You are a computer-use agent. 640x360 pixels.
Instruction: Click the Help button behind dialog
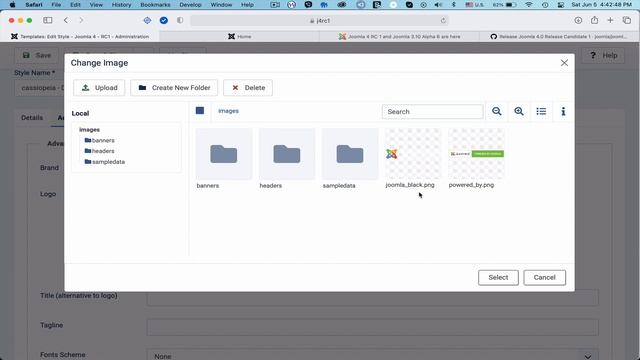pyautogui.click(x=603, y=56)
